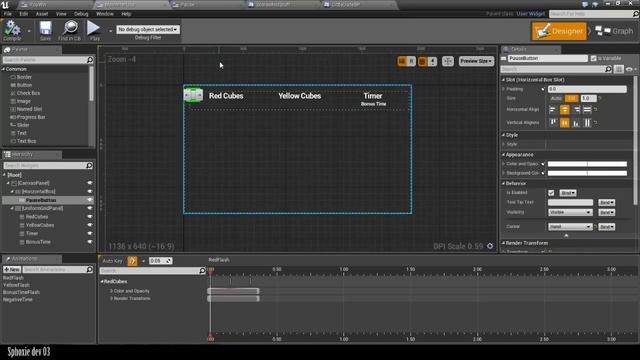Open Play options dropdown arrow
This screenshot has width=640, height=360.
pos(110,31)
